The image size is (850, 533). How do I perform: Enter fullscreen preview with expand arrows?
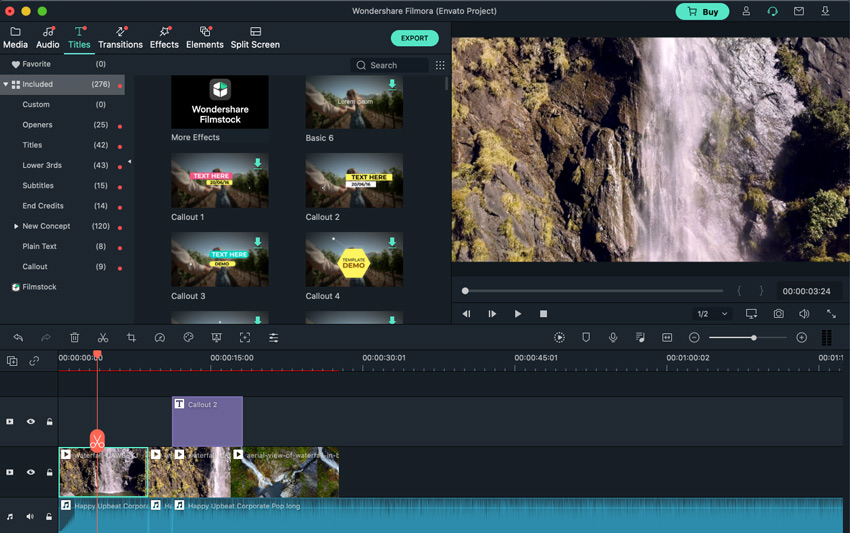tap(831, 314)
